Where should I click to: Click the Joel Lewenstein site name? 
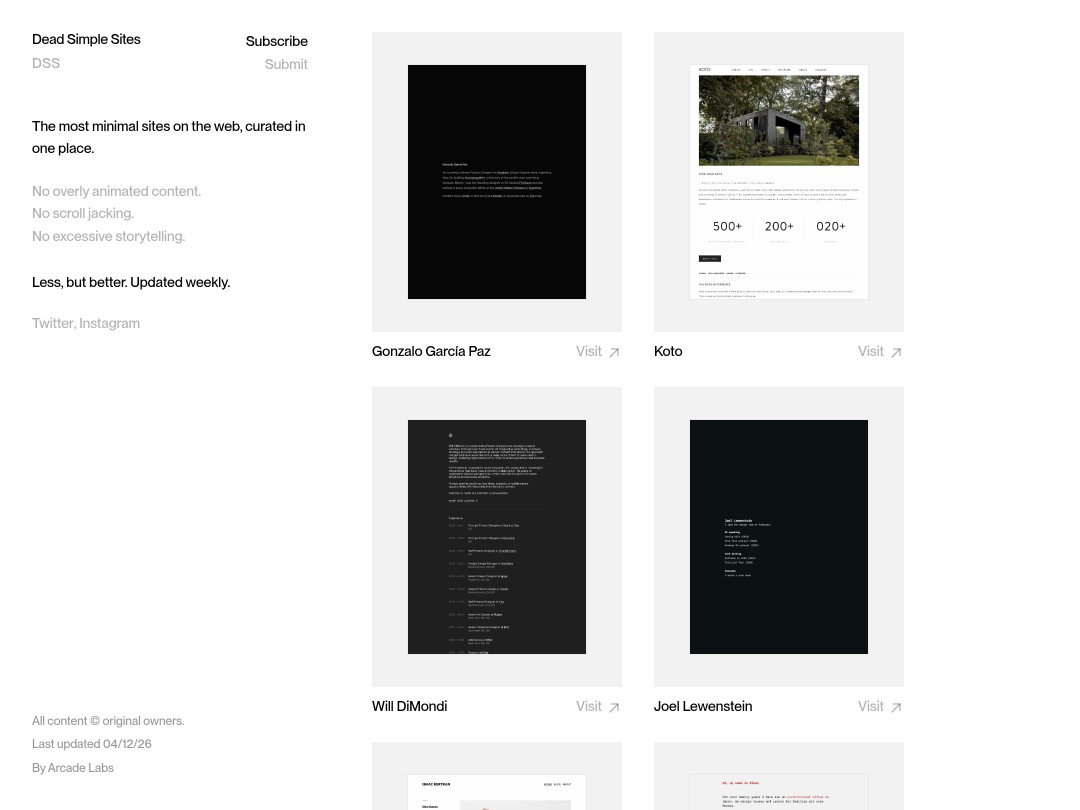point(703,706)
